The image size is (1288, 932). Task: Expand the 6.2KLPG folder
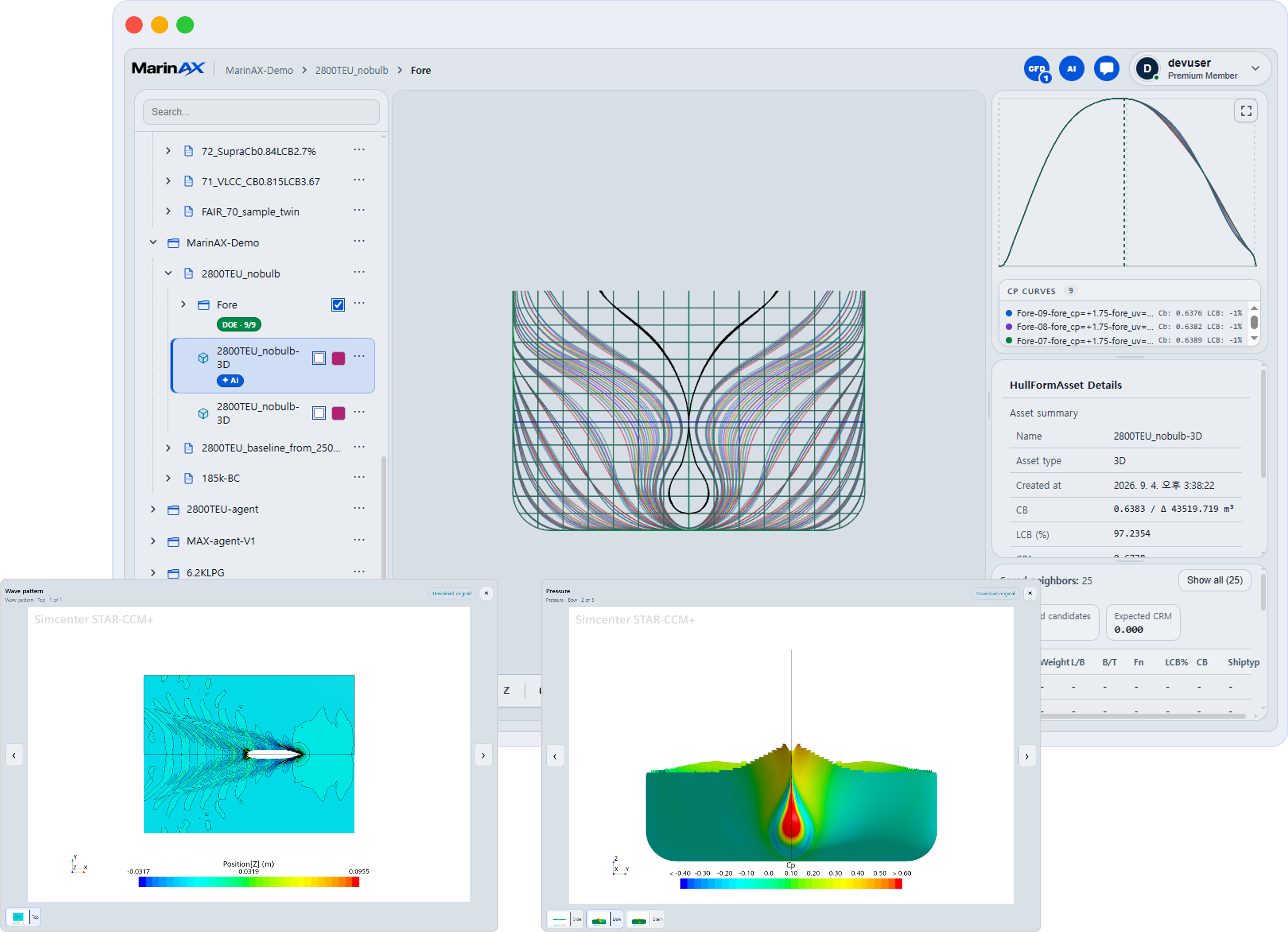pyautogui.click(x=153, y=572)
